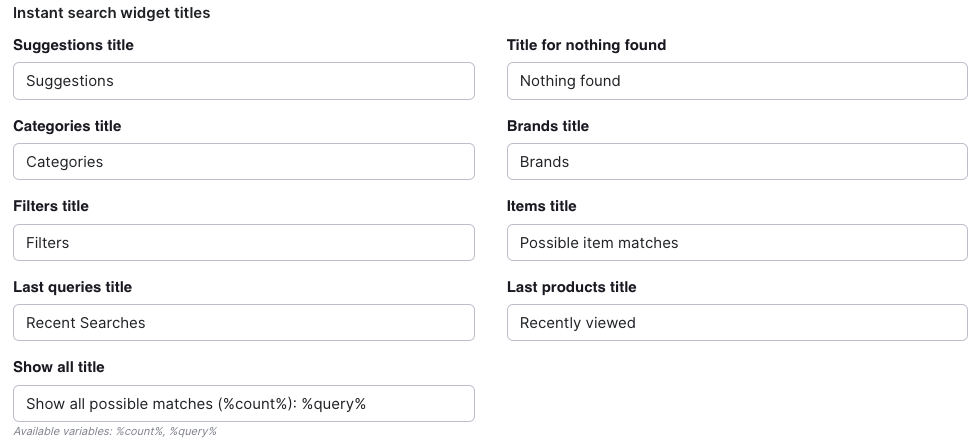Screen dimensions: 977x444
Task: Focus the 'Nothing found' text field
Action: (x=737, y=81)
